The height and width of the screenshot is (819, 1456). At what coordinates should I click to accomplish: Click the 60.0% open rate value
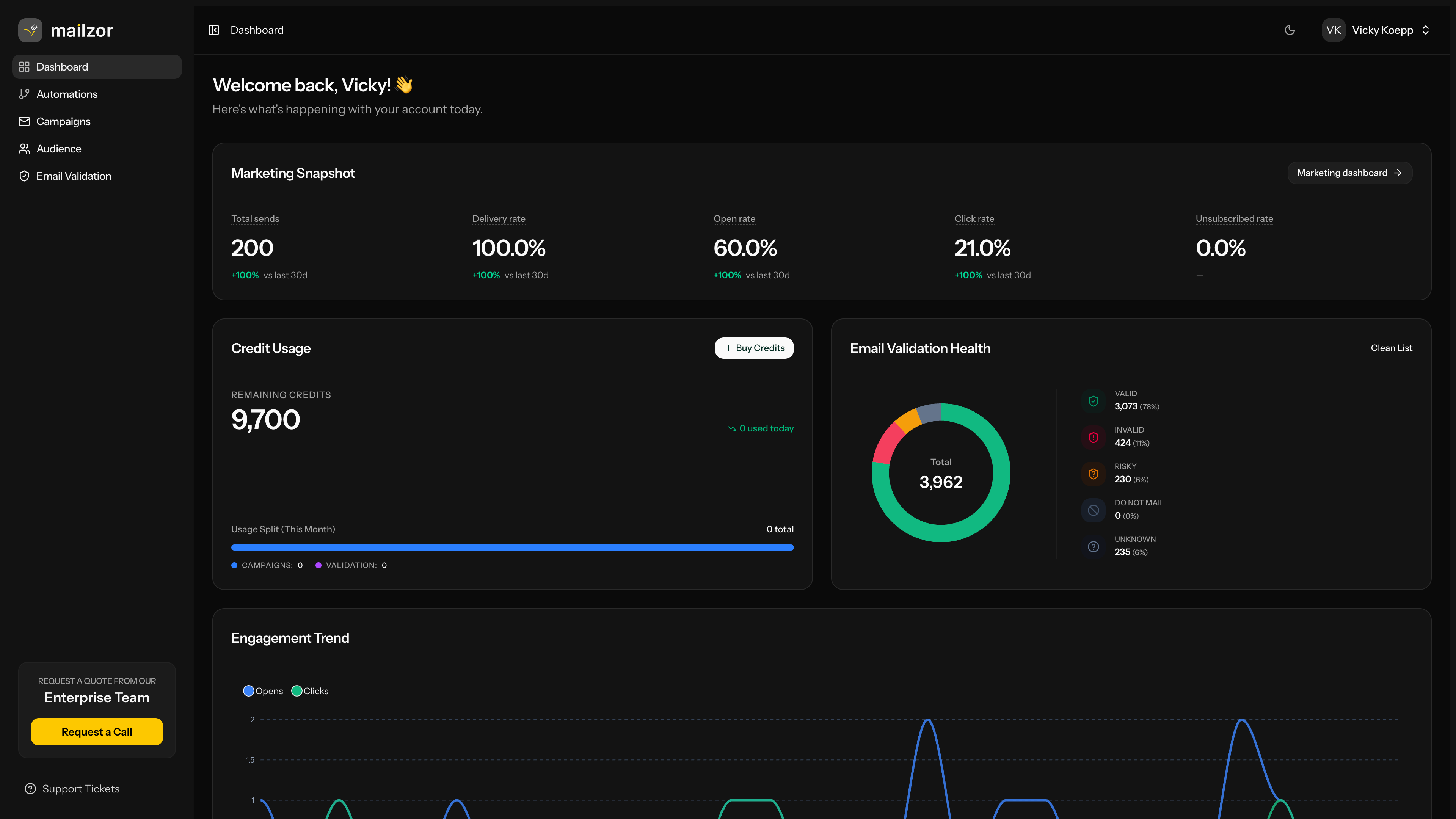[x=745, y=248]
